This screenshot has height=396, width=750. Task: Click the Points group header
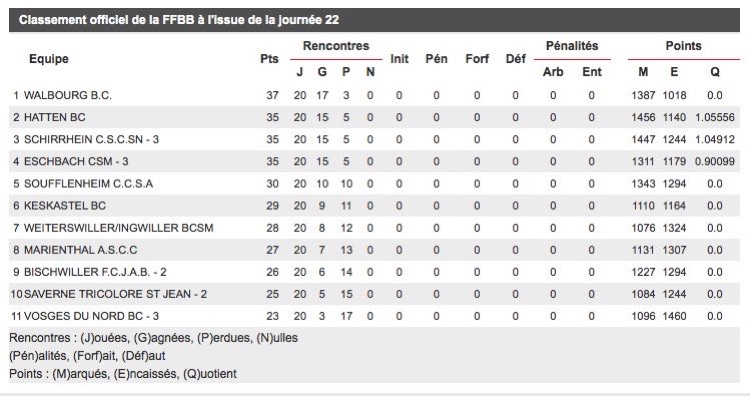click(684, 46)
